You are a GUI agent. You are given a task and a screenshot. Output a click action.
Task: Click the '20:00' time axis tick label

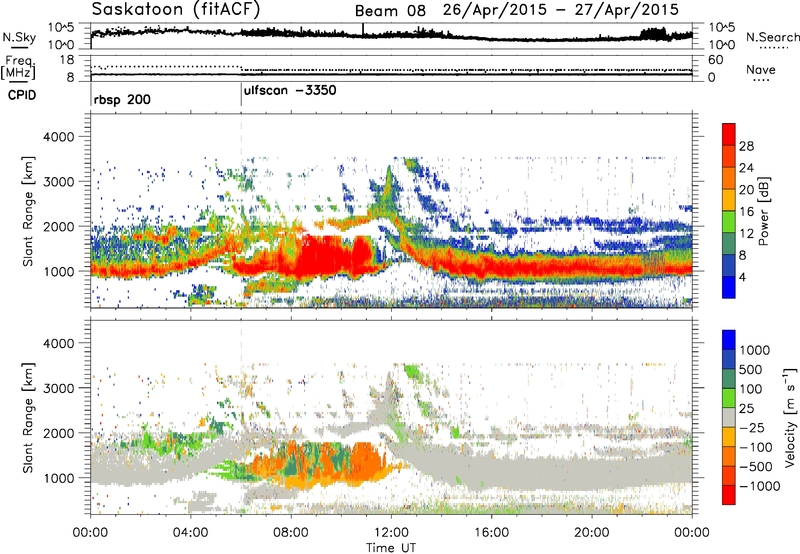(x=592, y=533)
